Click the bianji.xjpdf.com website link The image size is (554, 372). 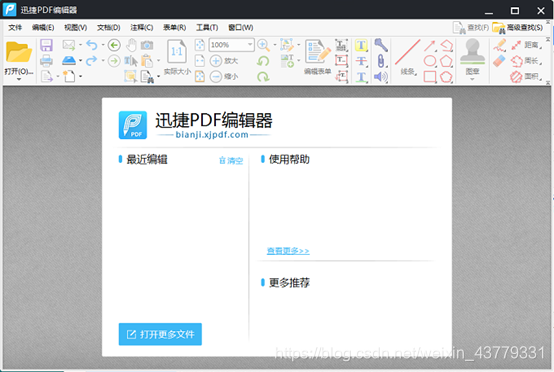pos(212,135)
